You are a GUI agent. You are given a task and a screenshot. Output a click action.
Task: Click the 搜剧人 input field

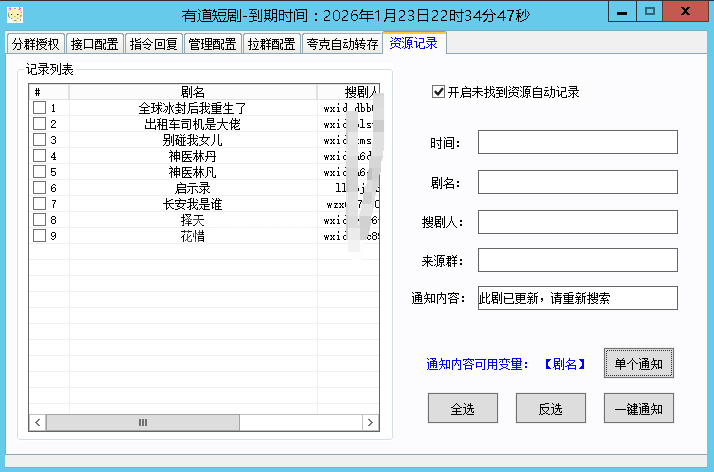[x=577, y=222]
